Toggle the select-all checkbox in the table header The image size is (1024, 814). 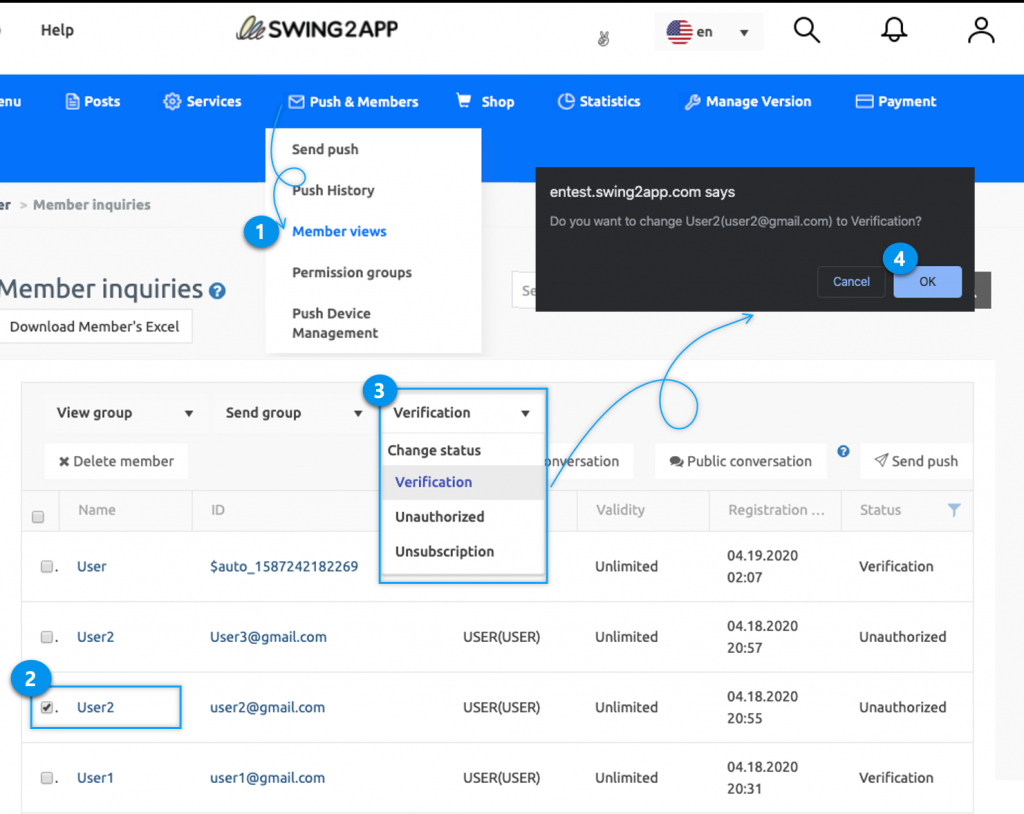pyautogui.click(x=38, y=516)
